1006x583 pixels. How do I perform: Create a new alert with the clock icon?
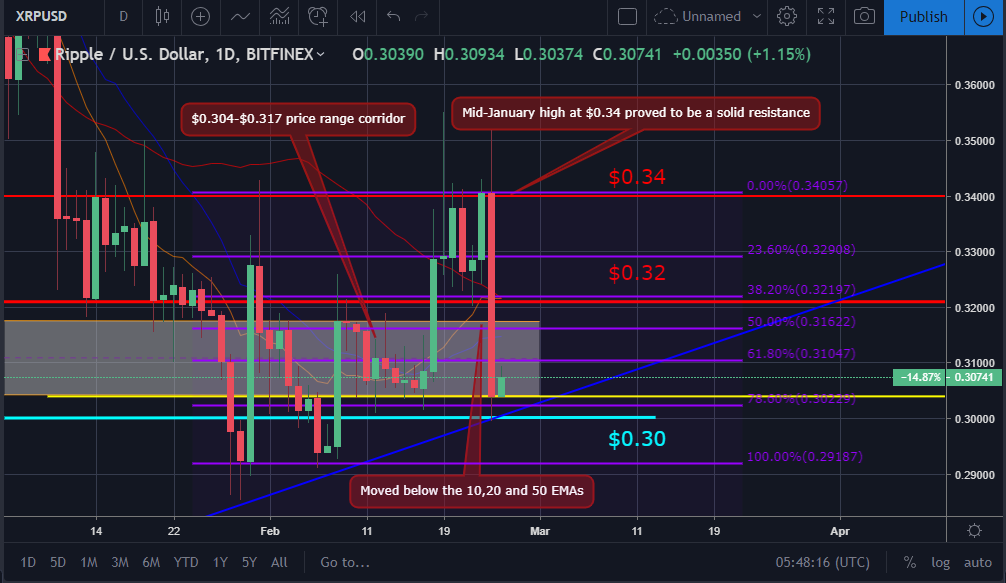[318, 17]
